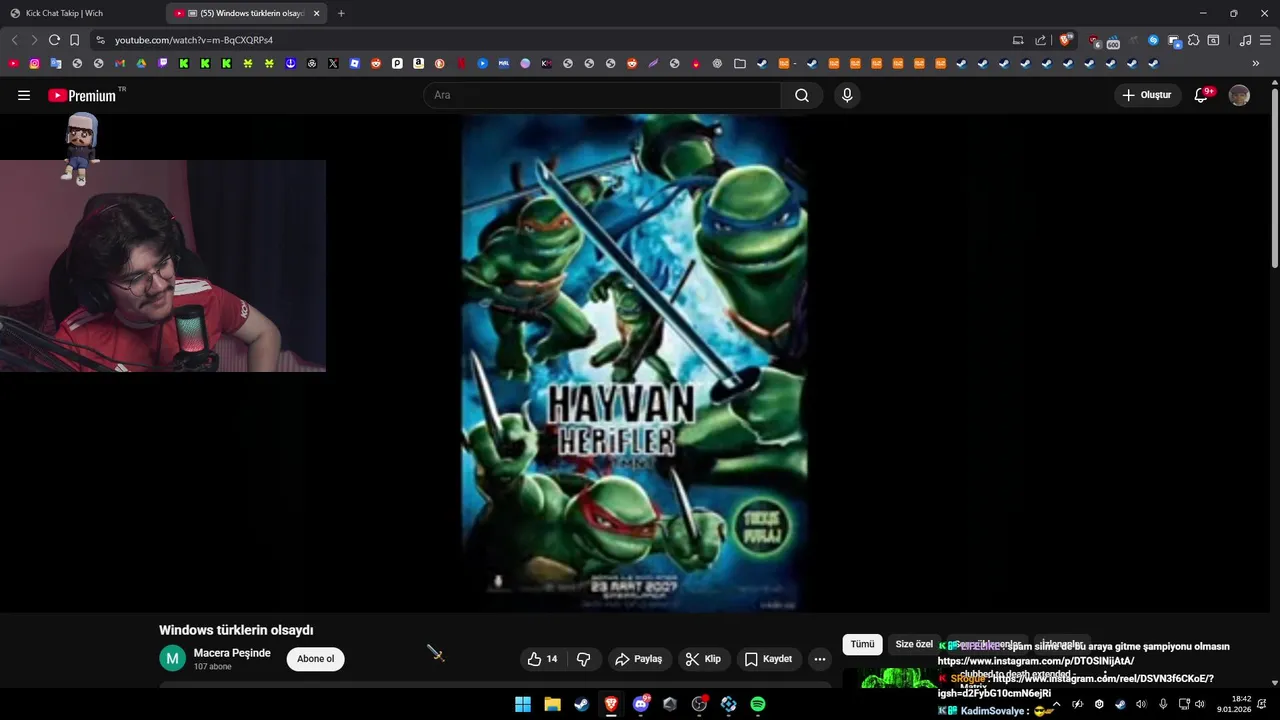The height and width of the screenshot is (720, 1280).
Task: Save video with Kaydet button
Action: coord(768,659)
